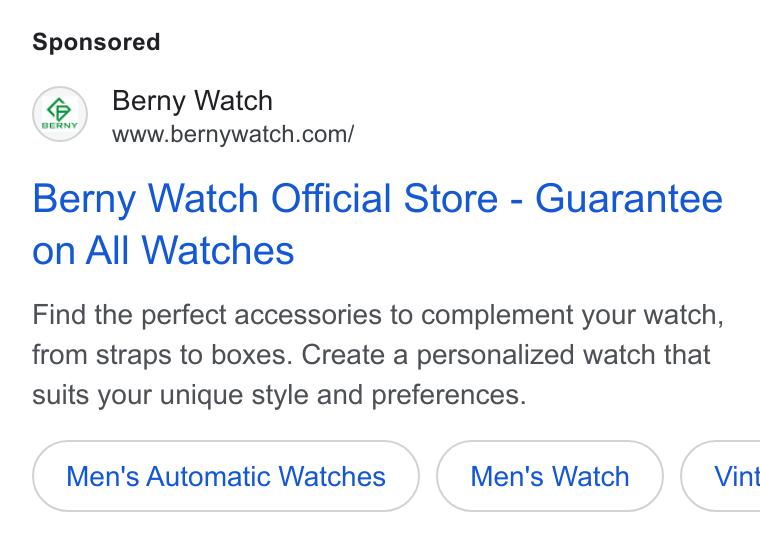Open the Berny Watch Official Store headline link

pos(378,224)
